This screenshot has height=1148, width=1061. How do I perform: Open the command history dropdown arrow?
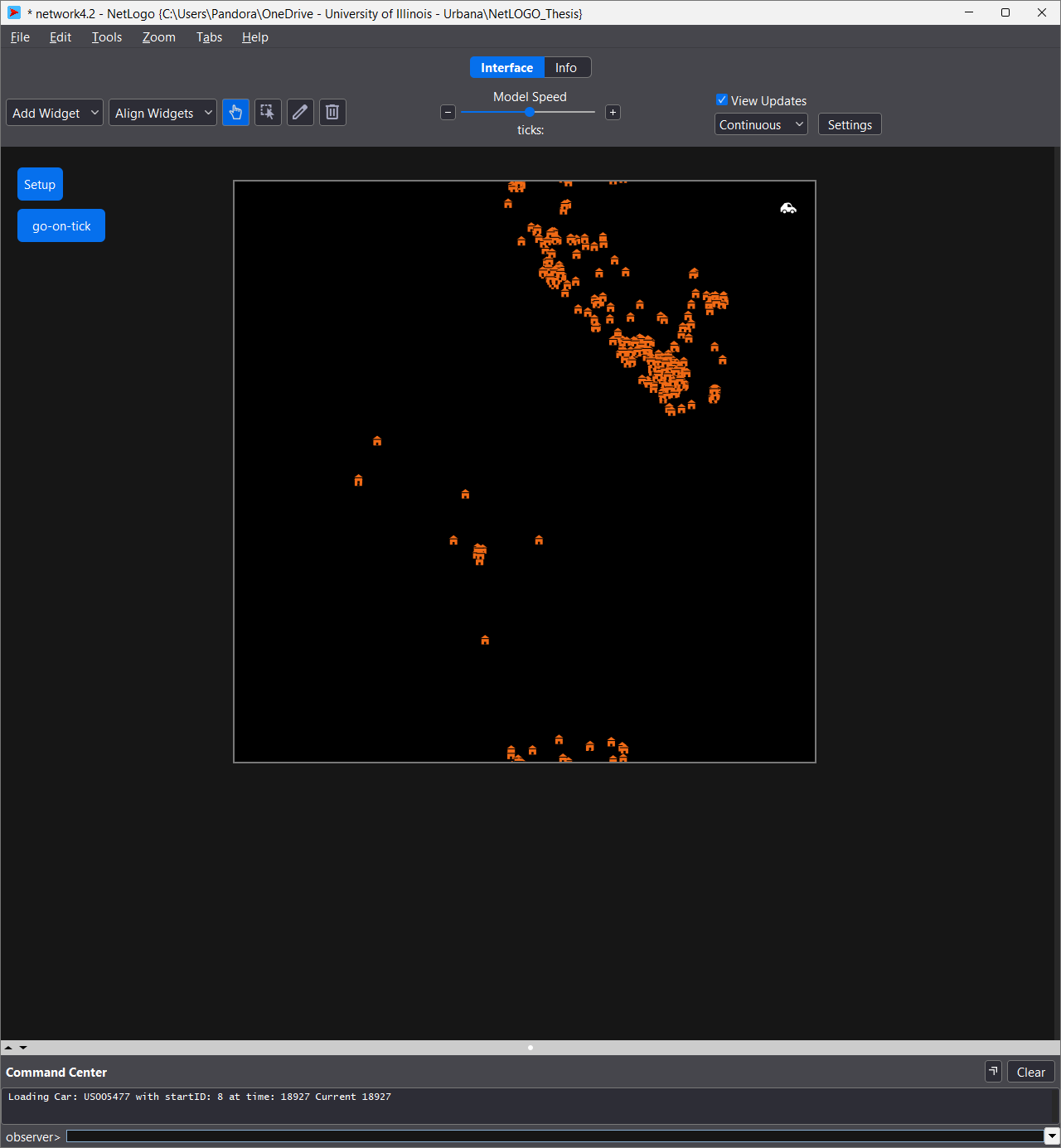[1052, 1136]
